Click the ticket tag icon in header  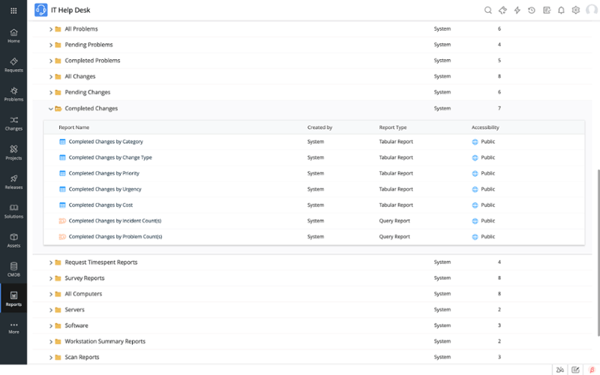coord(502,10)
